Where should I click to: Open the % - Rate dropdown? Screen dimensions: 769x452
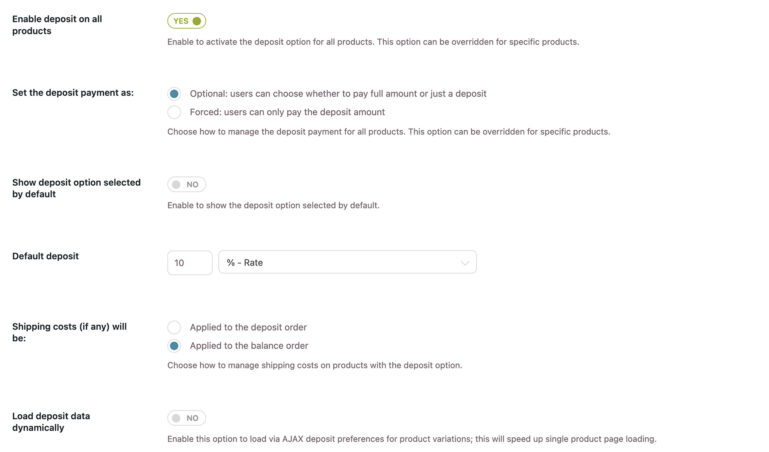[347, 262]
